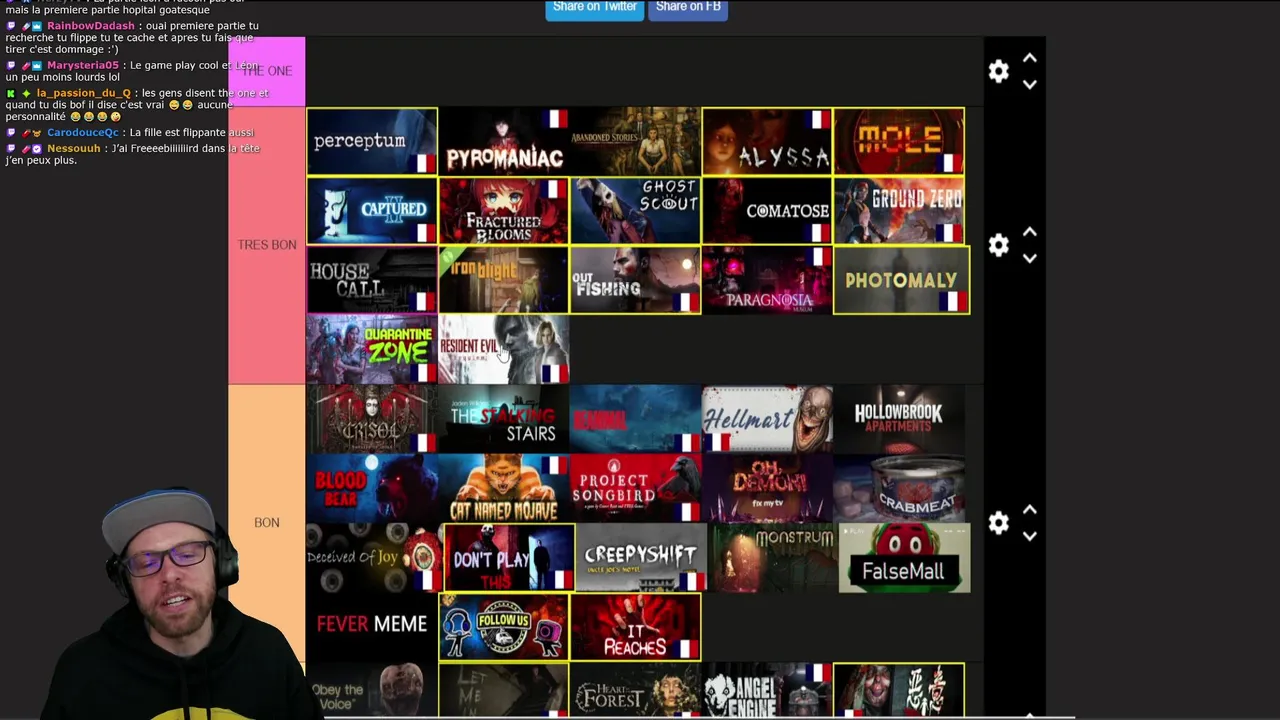The image size is (1280, 720).
Task: Pick the Abandoned Stories game tile
Action: (x=636, y=141)
